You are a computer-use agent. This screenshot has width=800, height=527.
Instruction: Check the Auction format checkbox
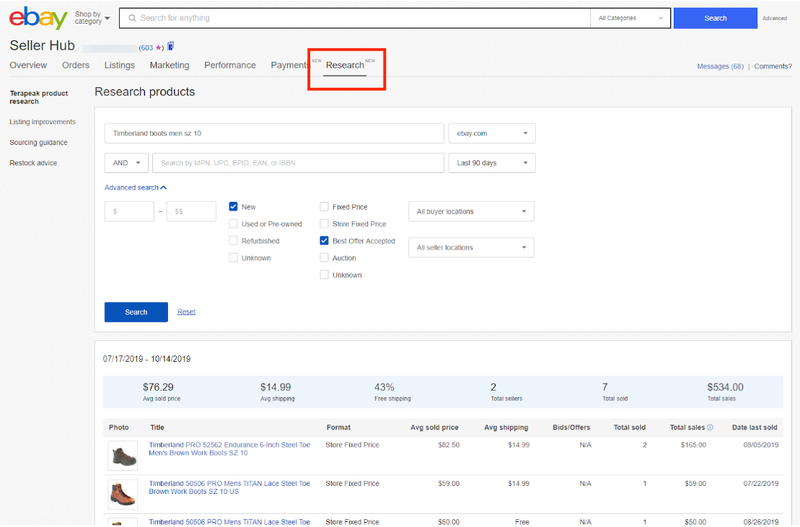pyautogui.click(x=324, y=258)
